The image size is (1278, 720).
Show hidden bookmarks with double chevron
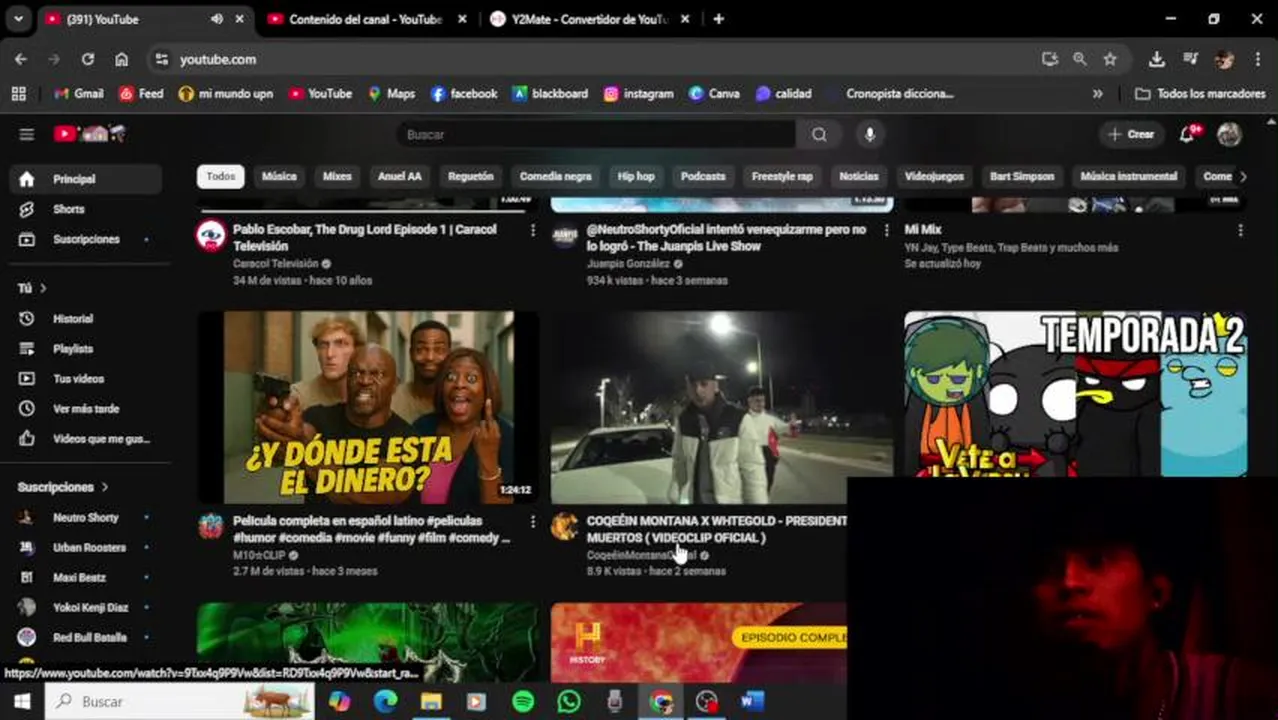tap(1097, 93)
